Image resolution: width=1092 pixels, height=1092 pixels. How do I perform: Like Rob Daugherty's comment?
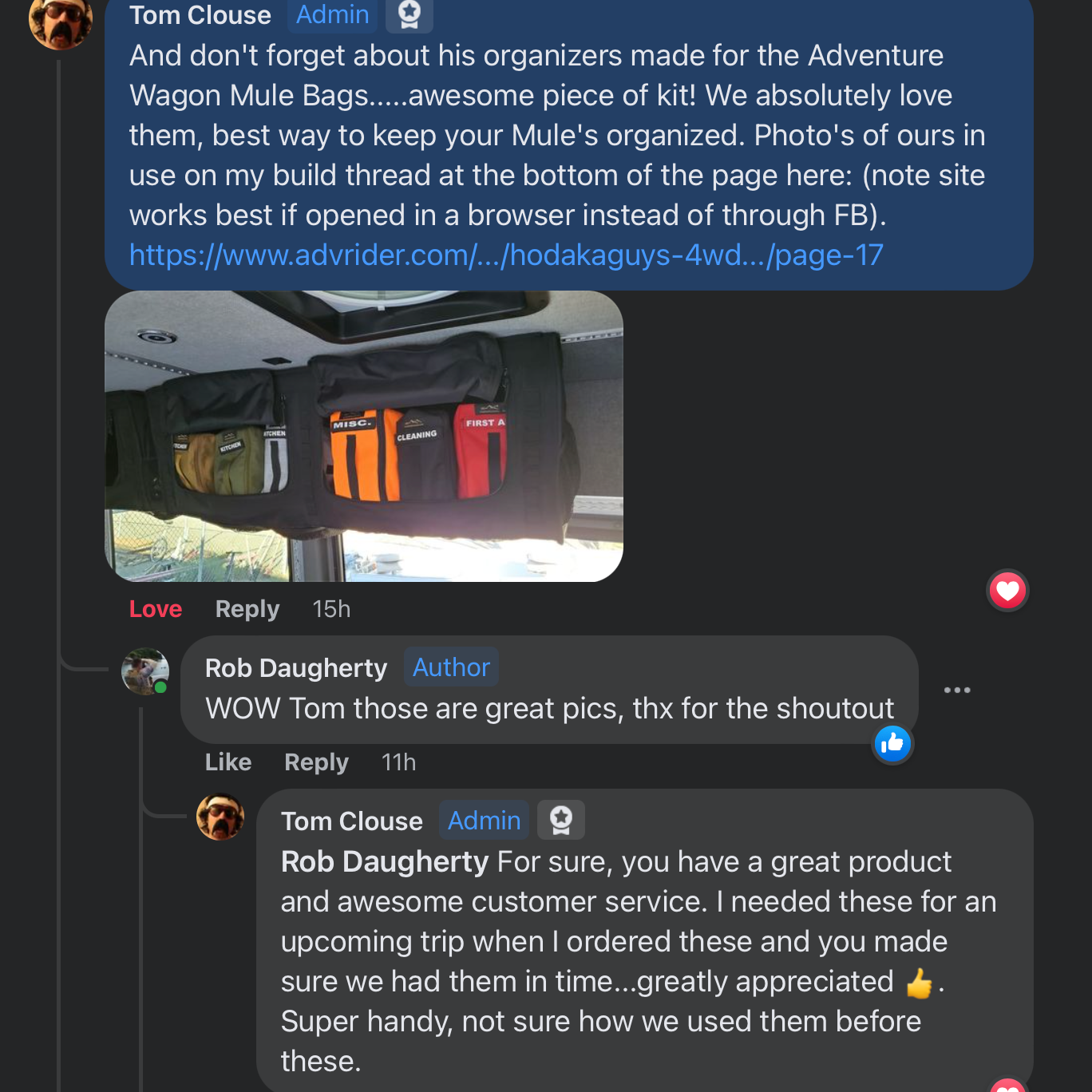coord(228,762)
